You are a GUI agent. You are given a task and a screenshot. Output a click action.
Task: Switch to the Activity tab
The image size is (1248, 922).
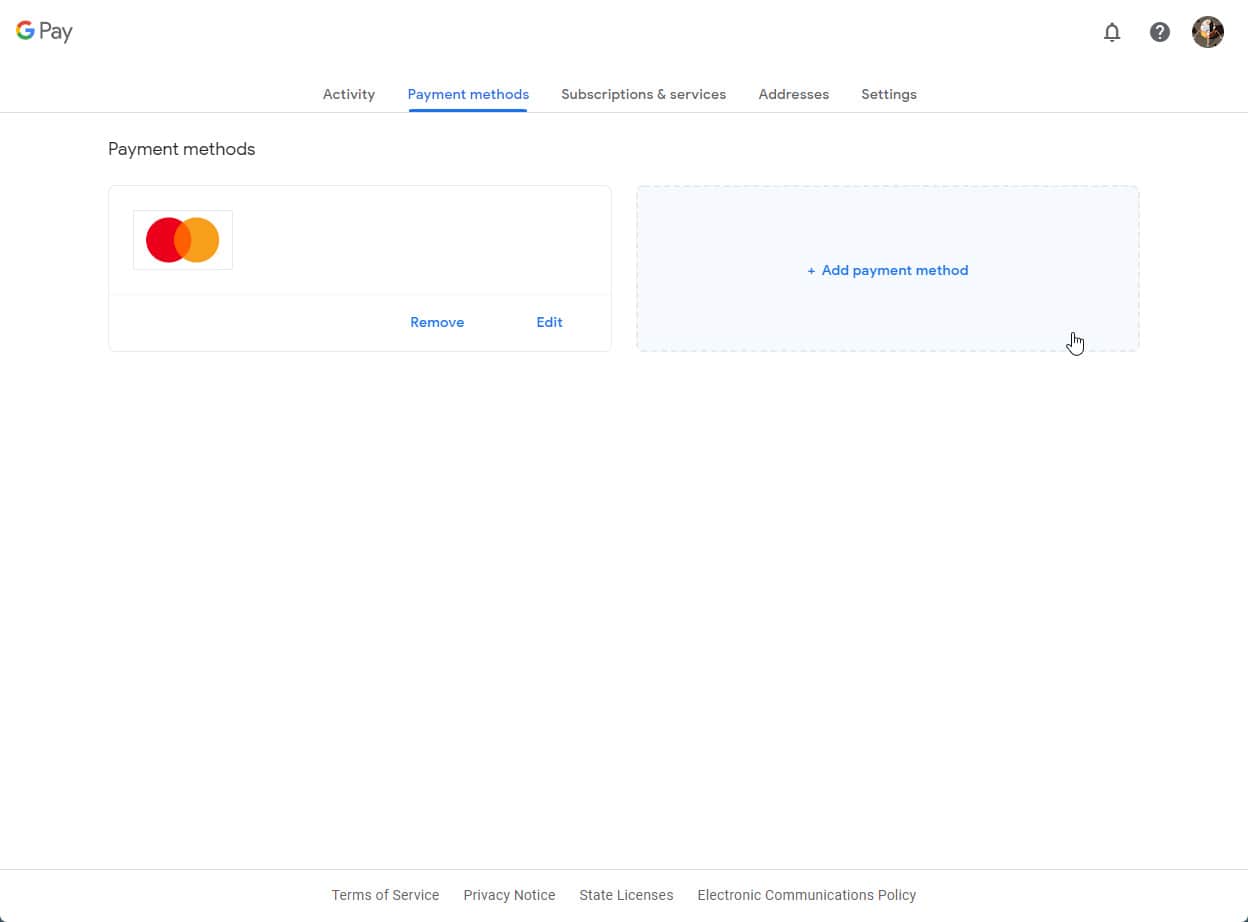point(348,94)
